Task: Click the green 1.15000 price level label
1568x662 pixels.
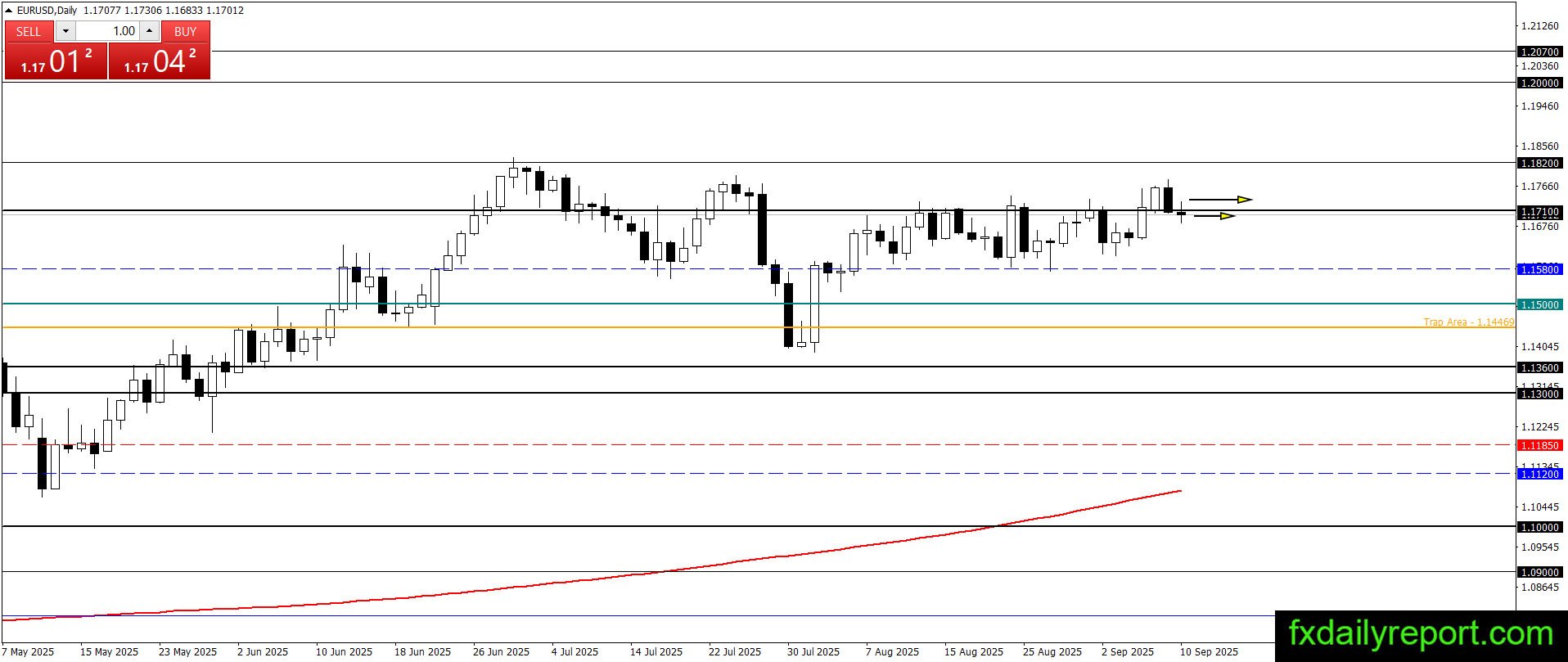Action: pos(1539,304)
